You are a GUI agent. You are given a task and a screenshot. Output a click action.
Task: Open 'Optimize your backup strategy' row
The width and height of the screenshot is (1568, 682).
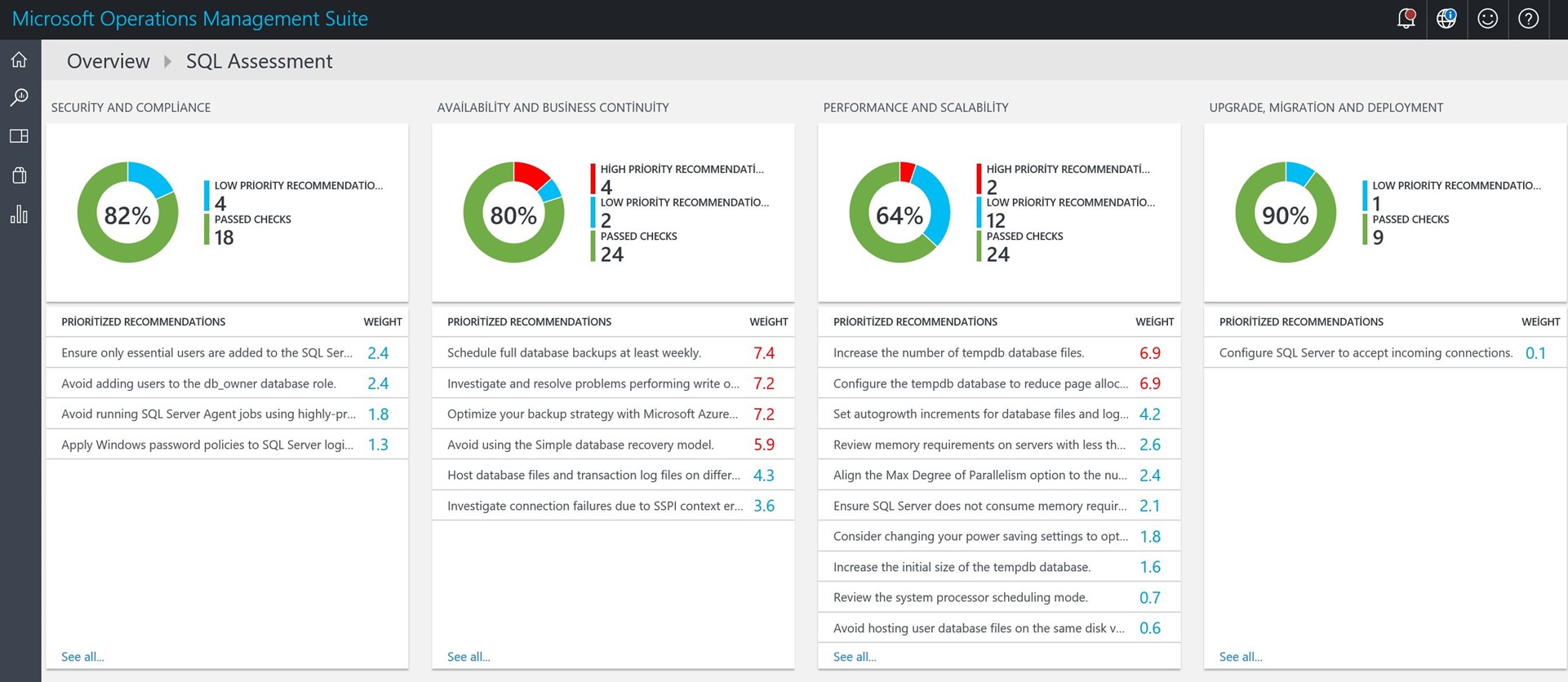pos(613,414)
